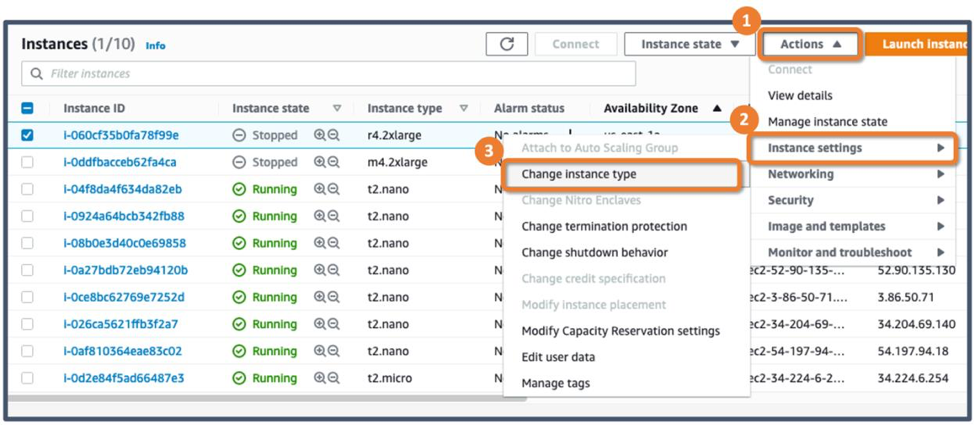Sort by Instance state column arrow
The width and height of the screenshot is (974, 427).
pos(337,108)
